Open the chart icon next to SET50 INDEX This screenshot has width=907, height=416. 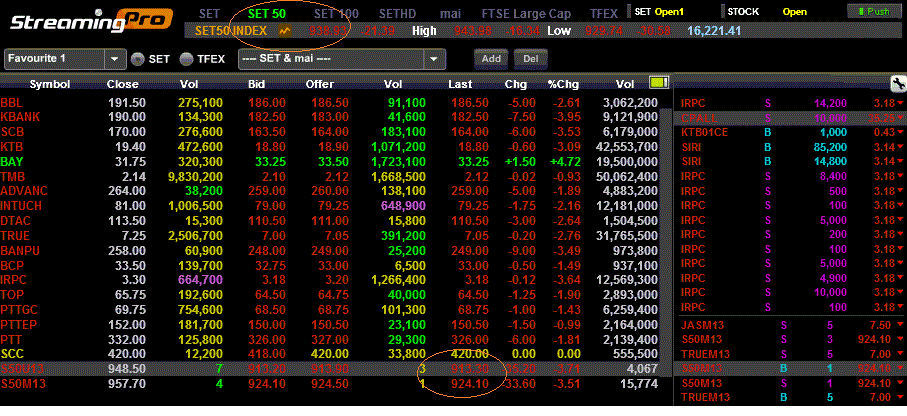click(x=285, y=31)
